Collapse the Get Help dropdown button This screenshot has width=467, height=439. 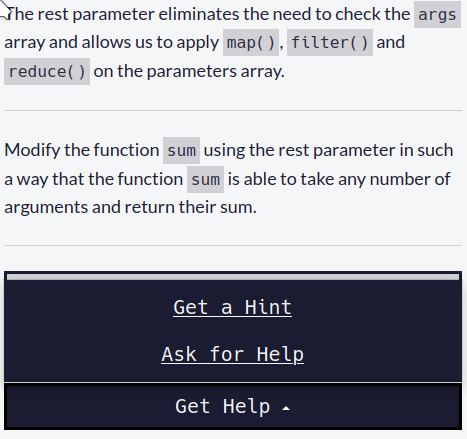[233, 406]
